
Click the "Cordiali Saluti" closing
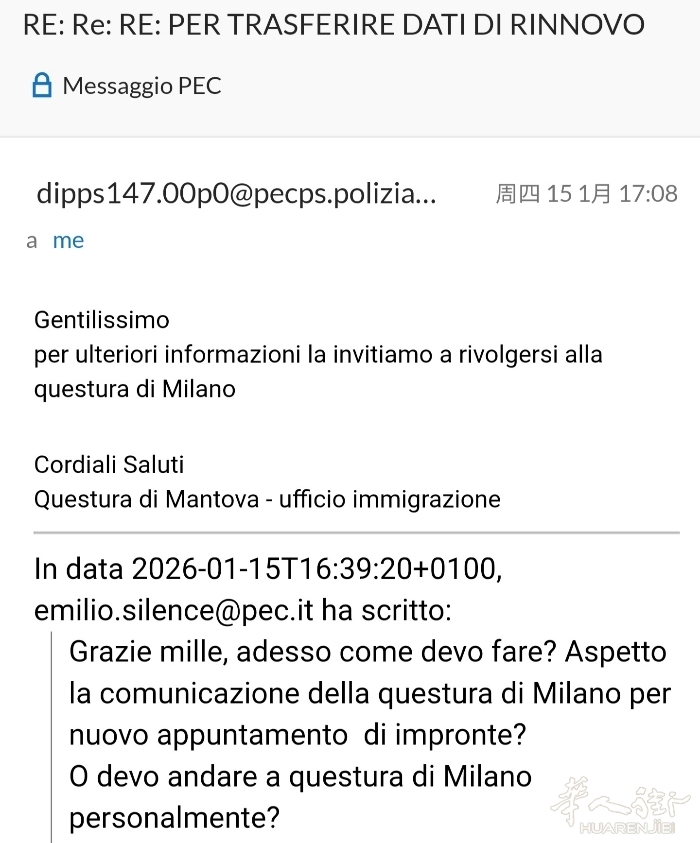click(109, 464)
